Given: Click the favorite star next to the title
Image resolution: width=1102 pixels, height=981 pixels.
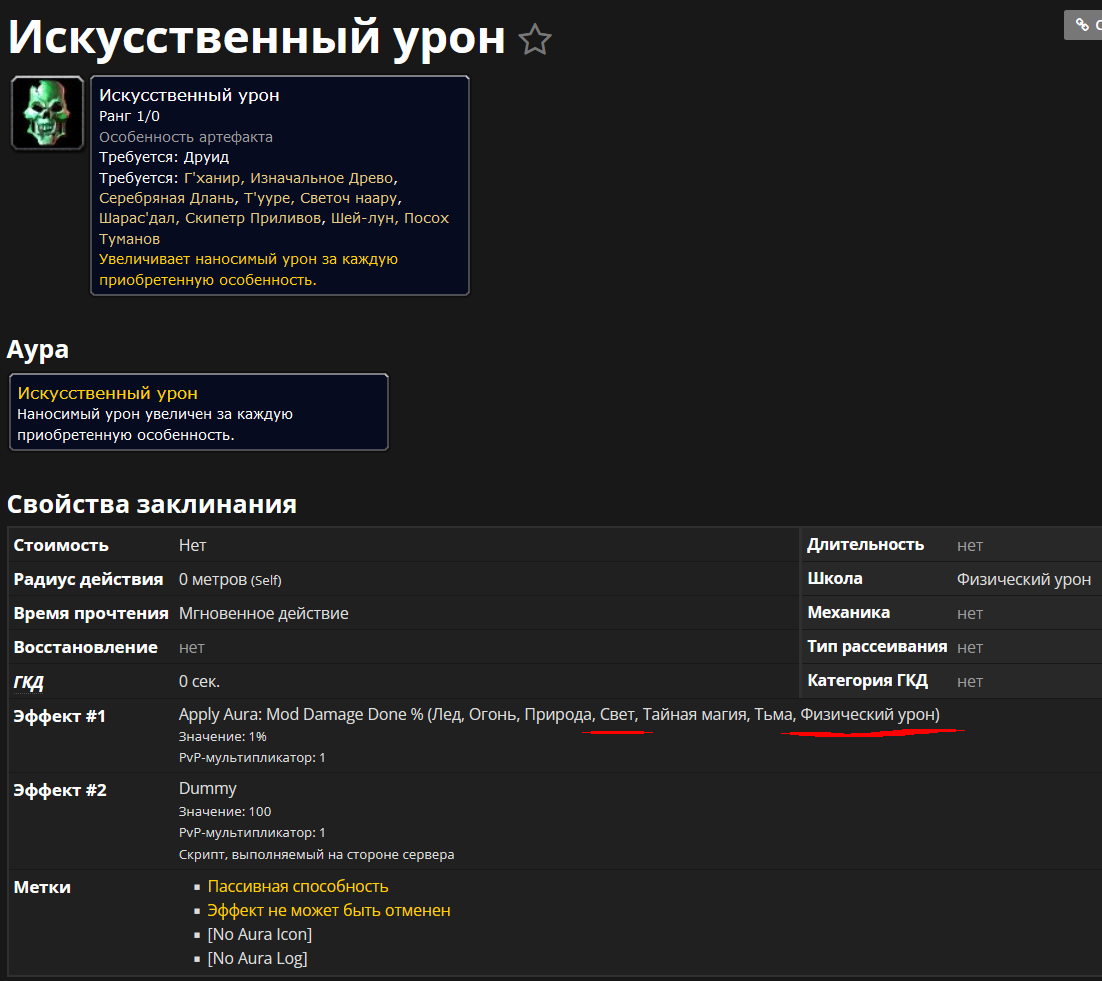Looking at the screenshot, I should click(x=535, y=40).
